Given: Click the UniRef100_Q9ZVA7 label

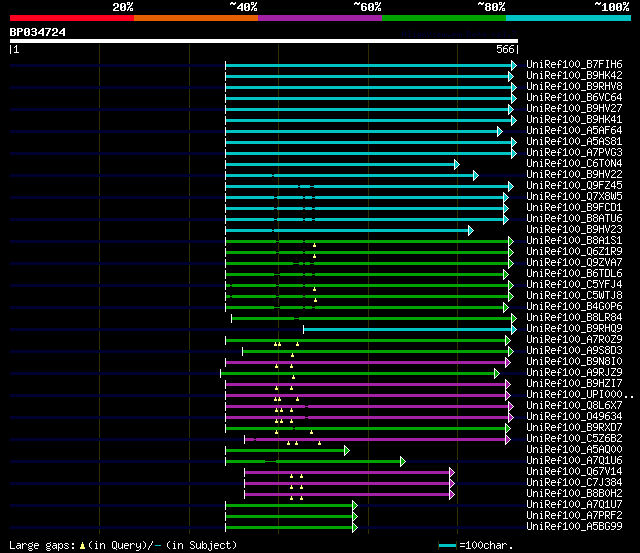Looking at the screenshot, I should click(574, 263).
